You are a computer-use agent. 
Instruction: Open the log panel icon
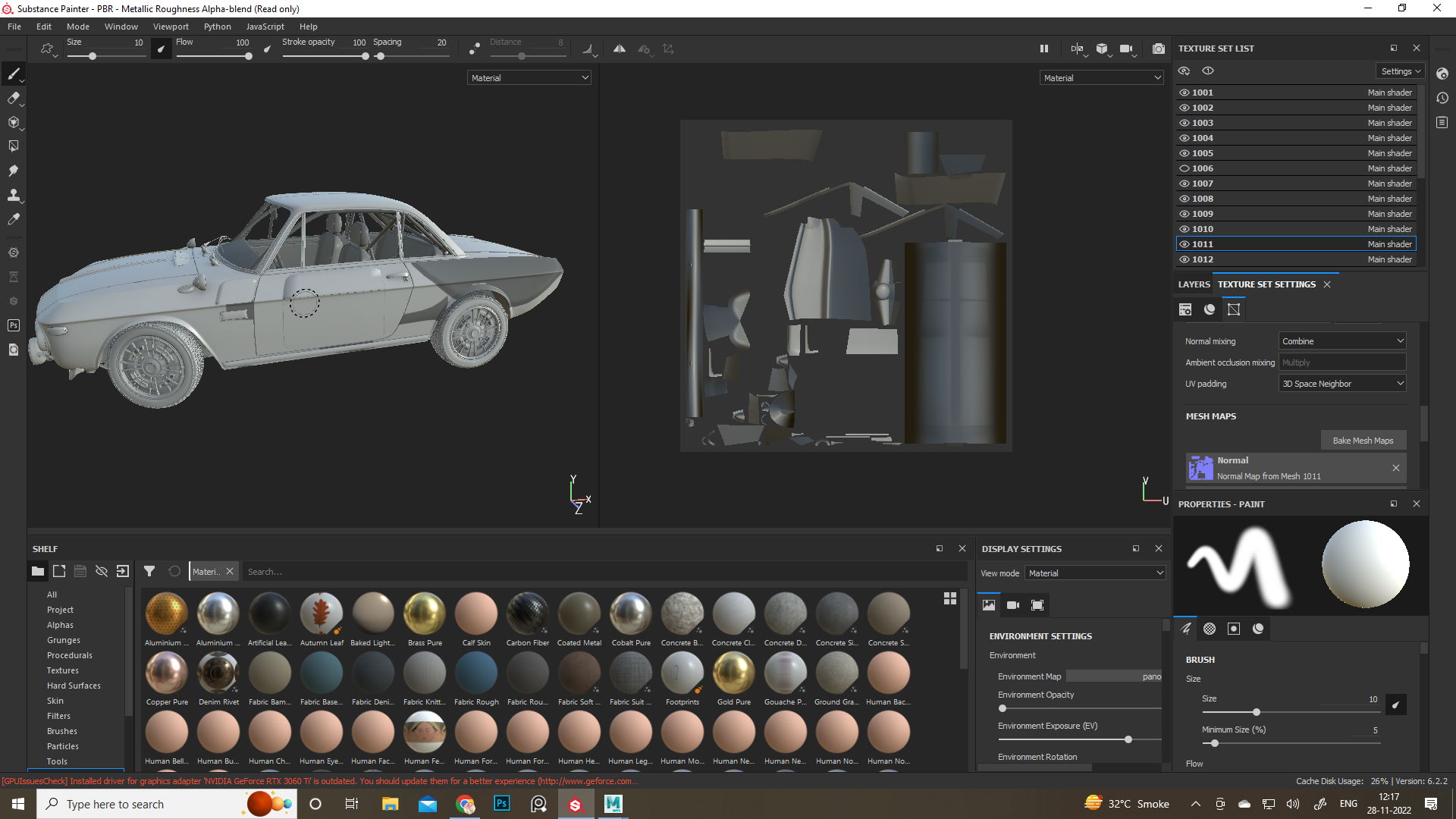(x=1442, y=122)
